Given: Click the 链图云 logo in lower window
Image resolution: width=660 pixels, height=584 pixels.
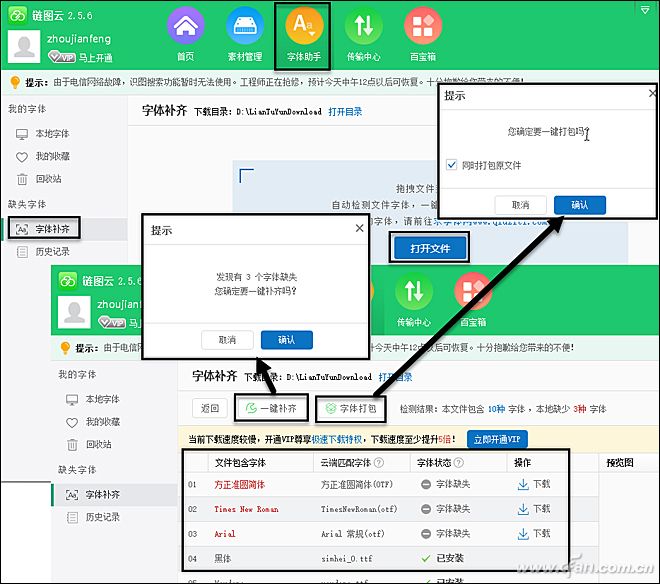Looking at the screenshot, I should click(x=68, y=281).
